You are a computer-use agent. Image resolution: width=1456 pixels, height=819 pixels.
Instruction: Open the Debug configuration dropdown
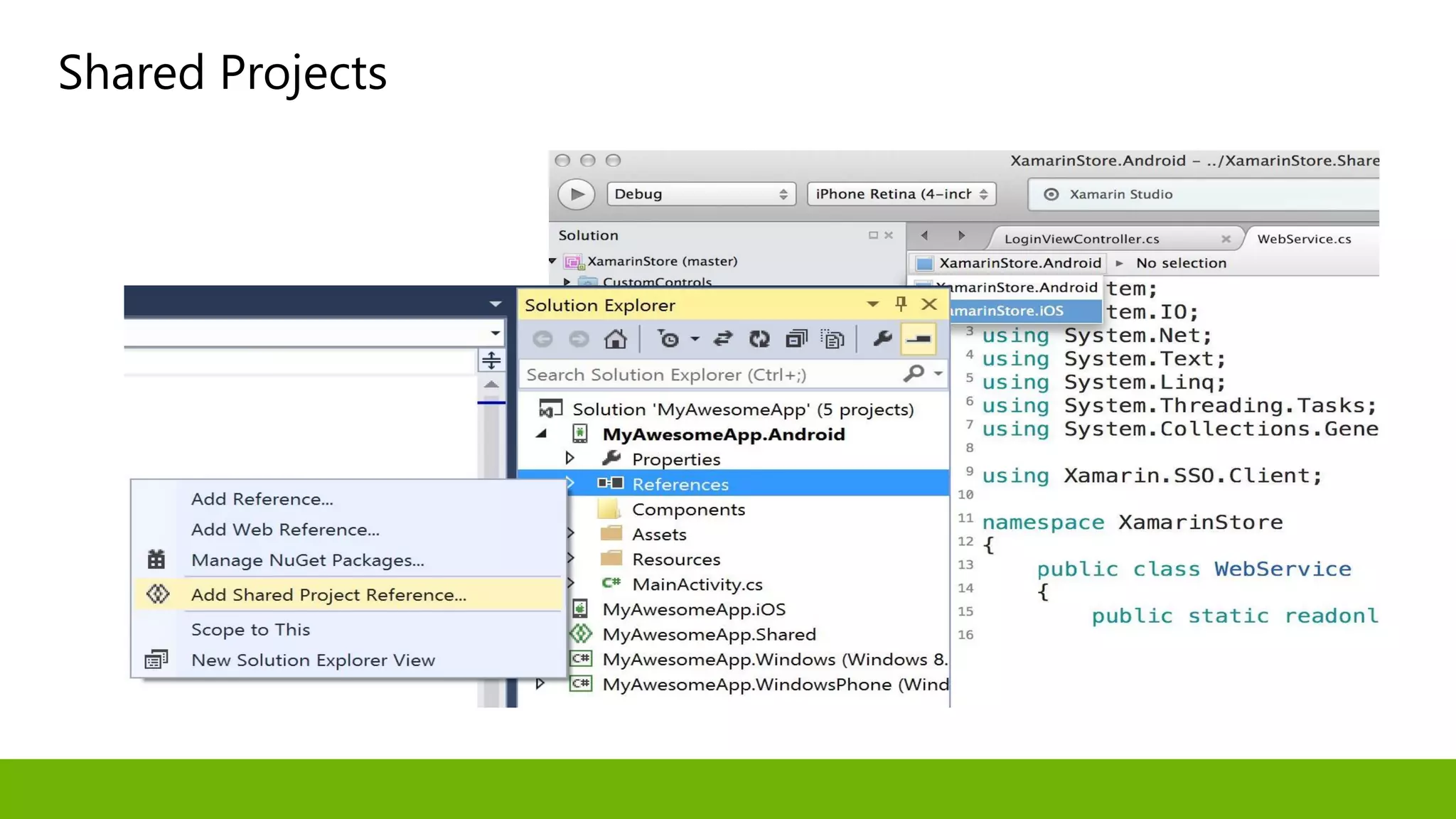pos(700,194)
